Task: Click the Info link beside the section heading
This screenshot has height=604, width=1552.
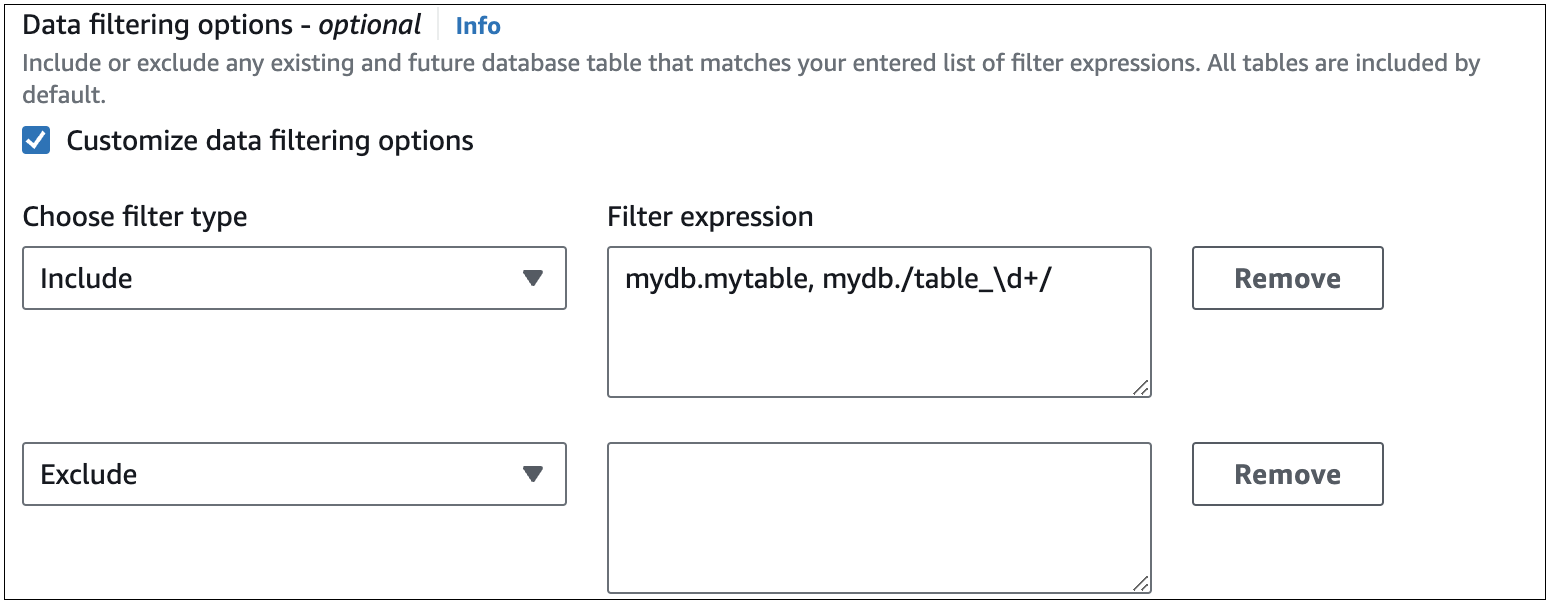Action: 477,25
